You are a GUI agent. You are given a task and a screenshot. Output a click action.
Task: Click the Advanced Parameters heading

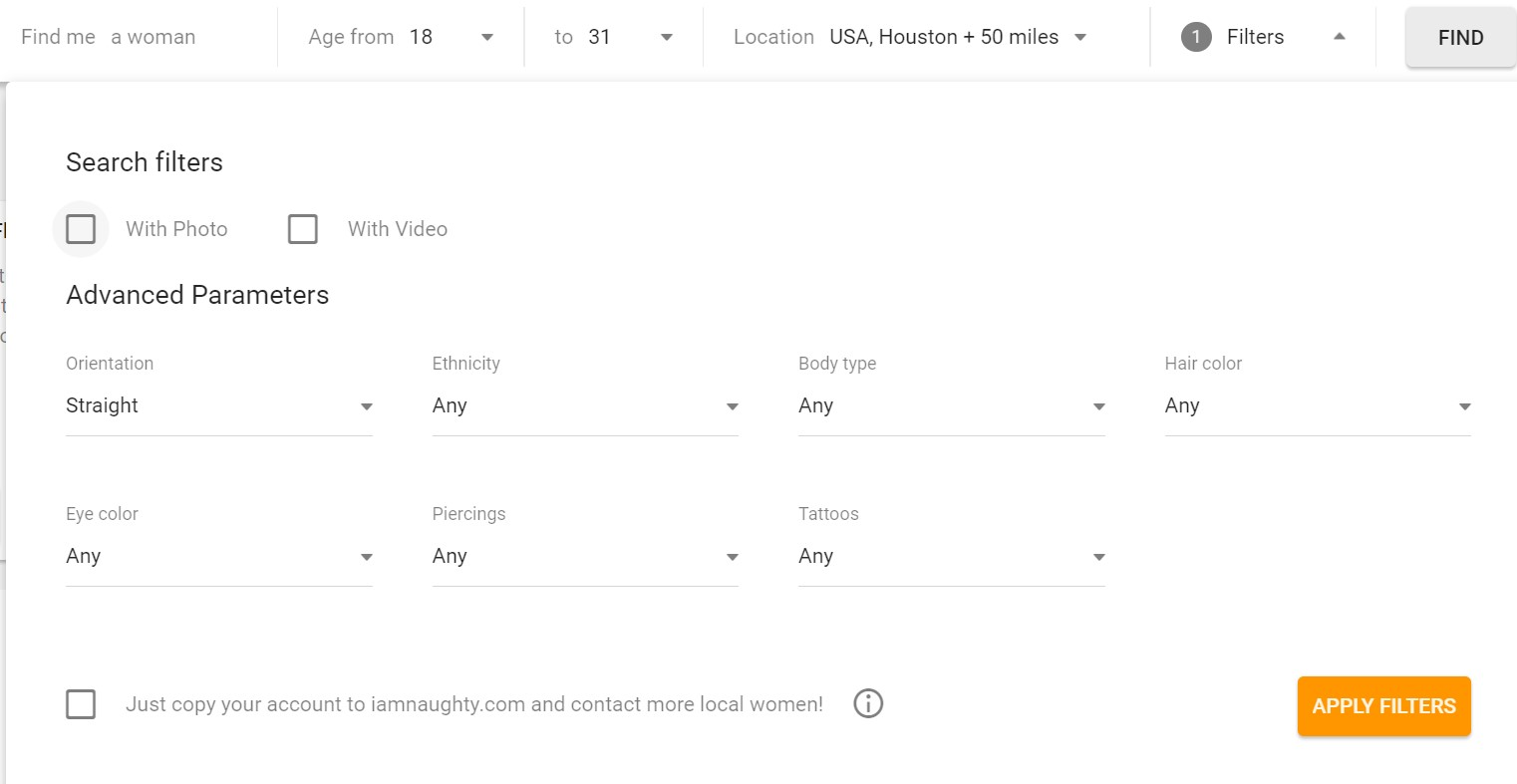tap(197, 295)
